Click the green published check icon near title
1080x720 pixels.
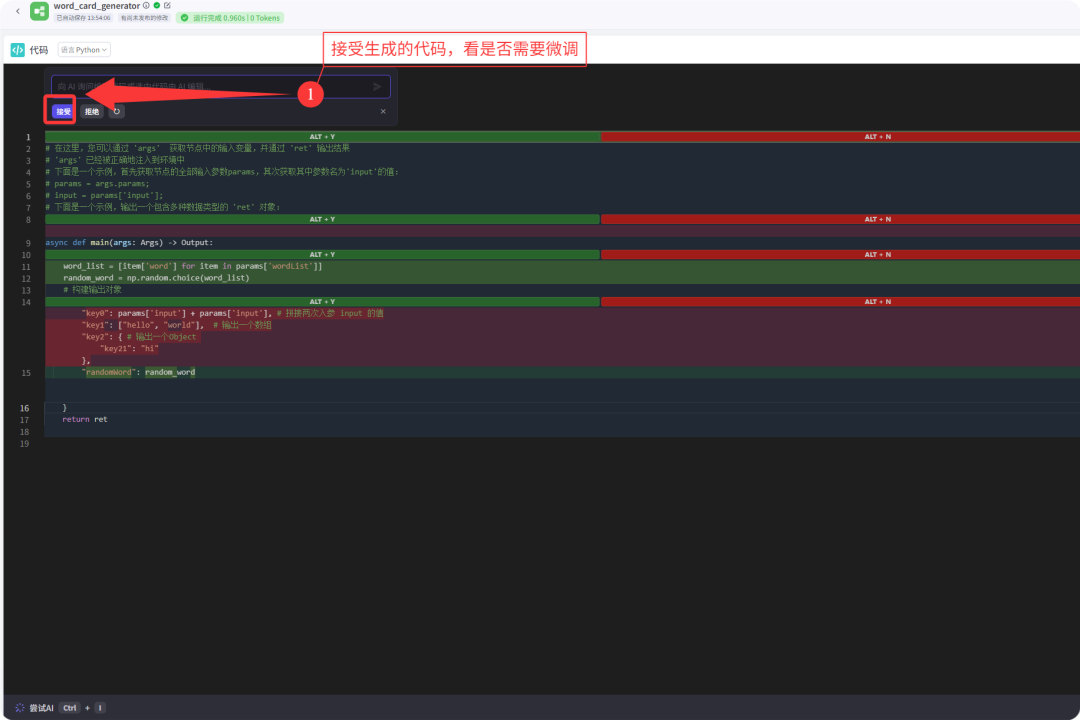(157, 6)
